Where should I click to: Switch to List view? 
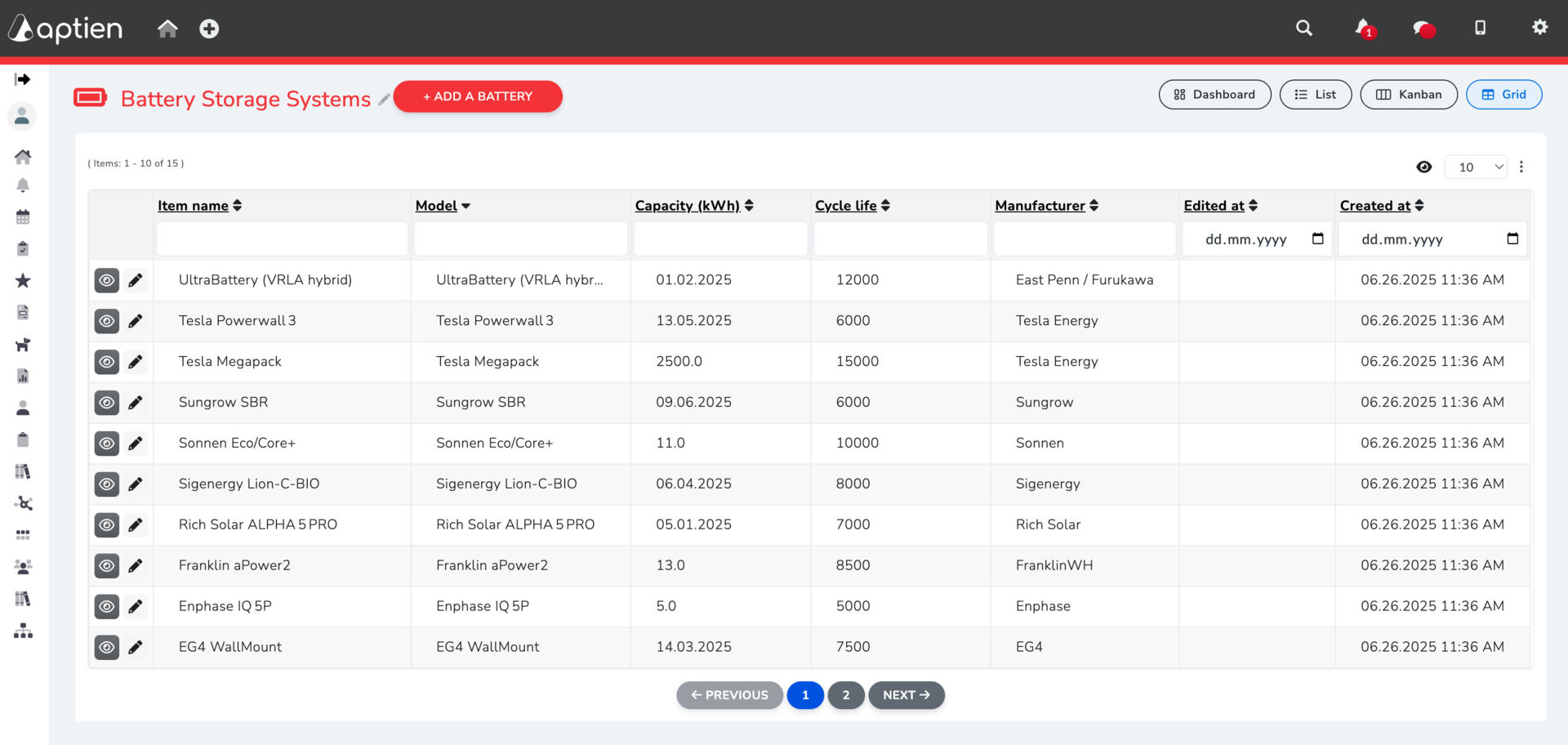point(1315,95)
